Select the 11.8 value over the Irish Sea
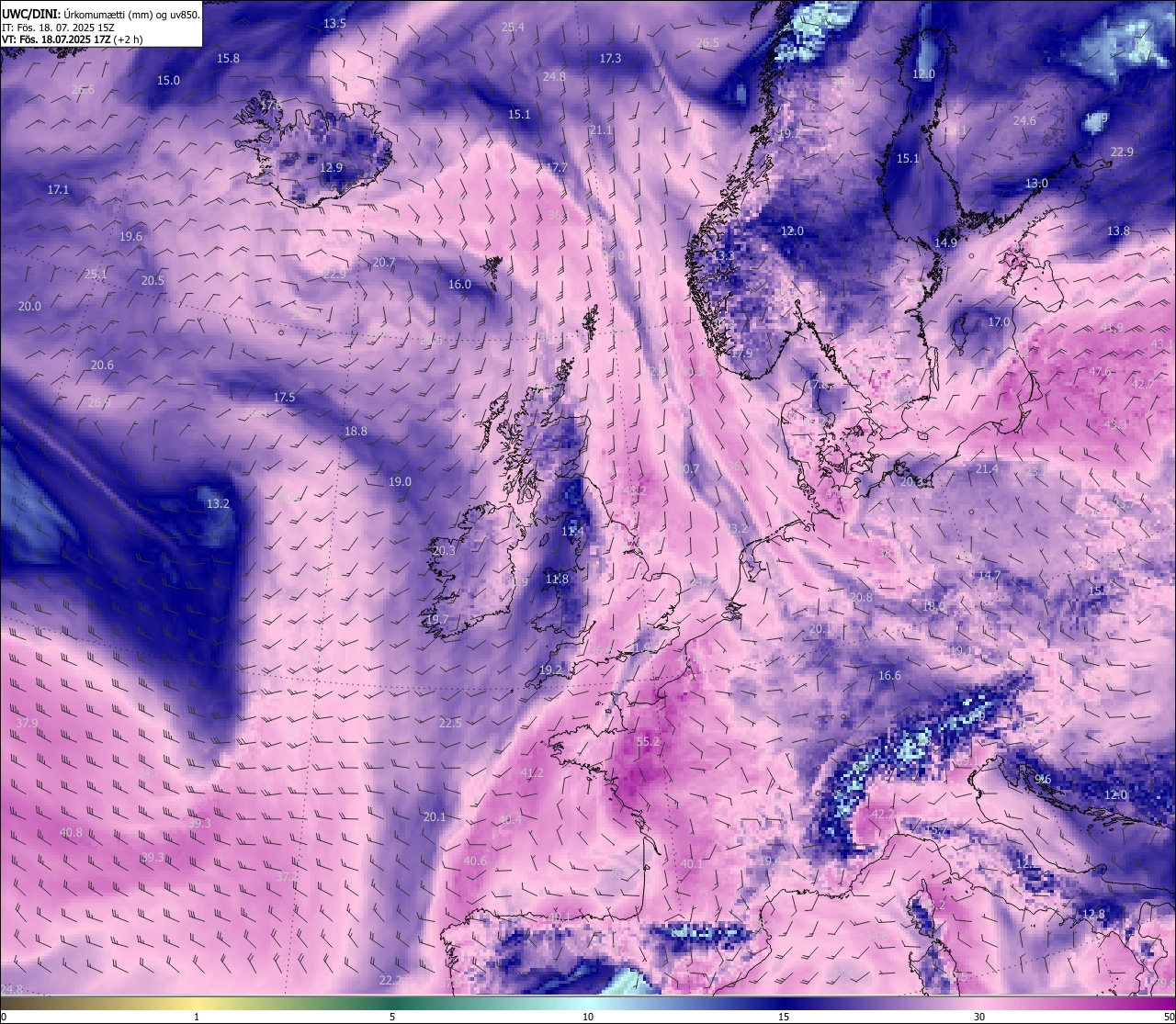The height and width of the screenshot is (1024, 1176). pos(557,580)
